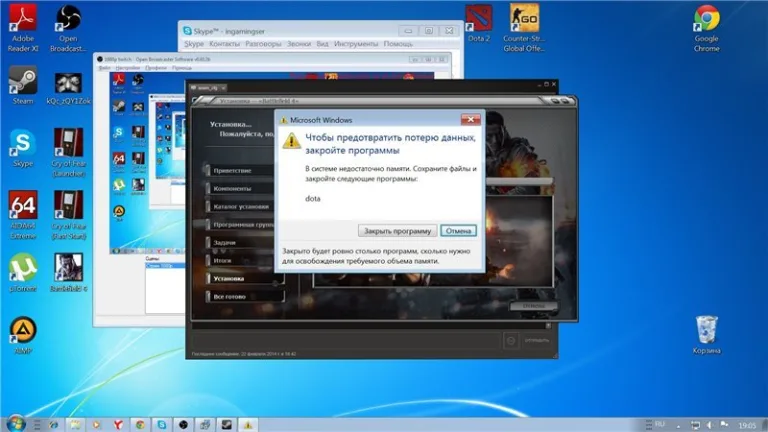Open the Google Chrome desktop shortcut
Image resolution: width=768 pixels, height=432 pixels.
706,28
